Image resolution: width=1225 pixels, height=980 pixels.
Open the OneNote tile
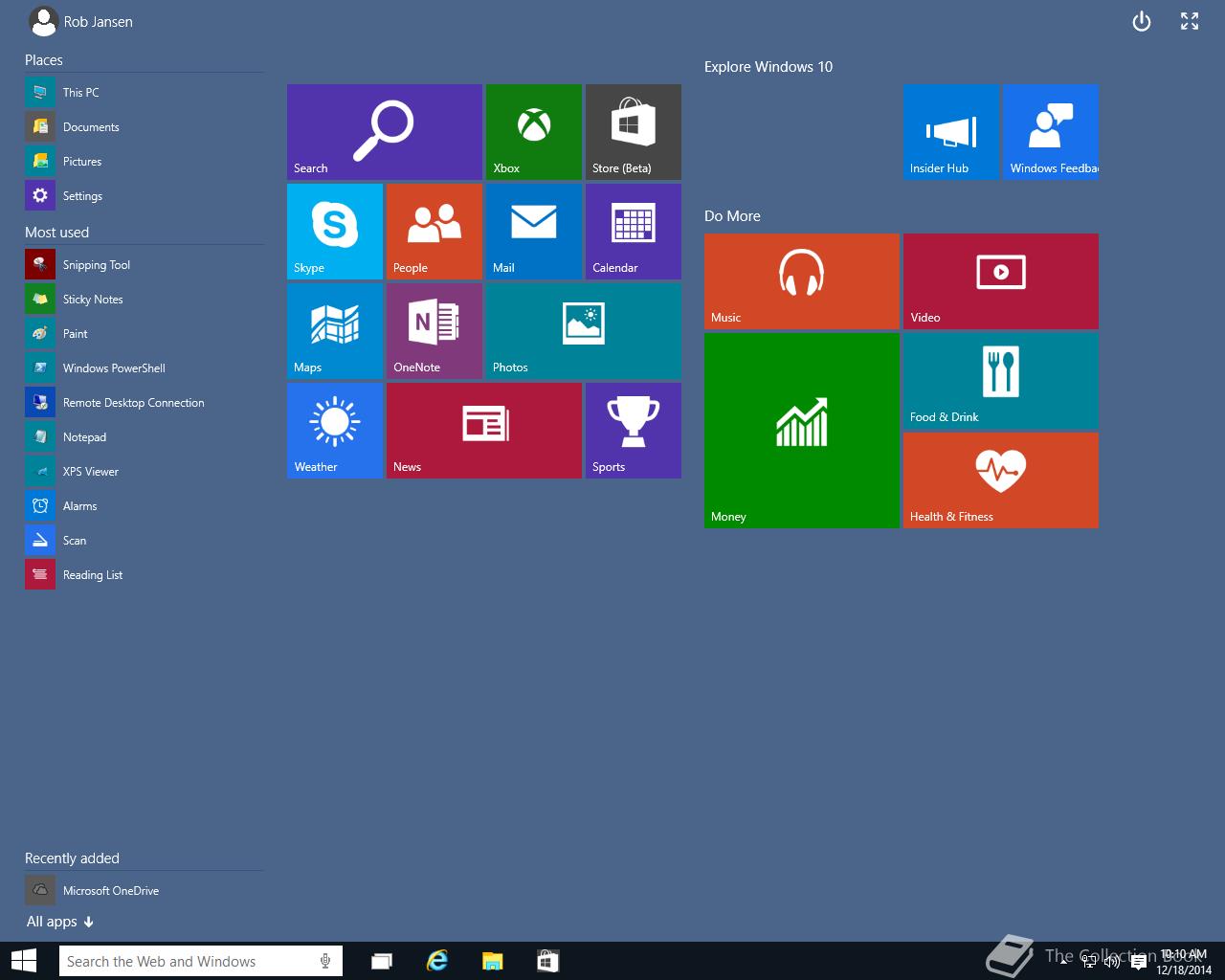tap(434, 331)
